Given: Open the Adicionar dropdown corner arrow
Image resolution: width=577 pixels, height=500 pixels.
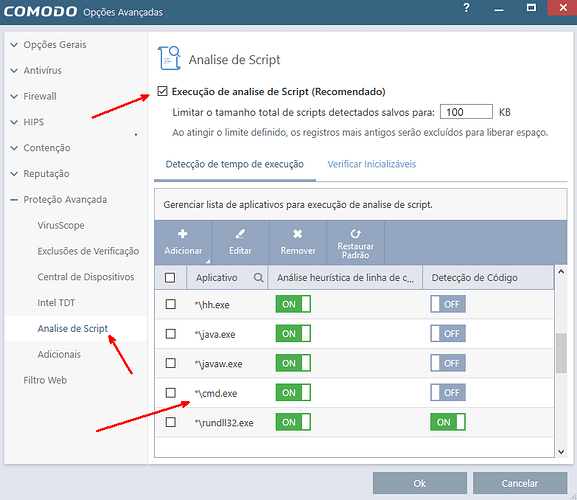Looking at the screenshot, I should coord(208,261).
